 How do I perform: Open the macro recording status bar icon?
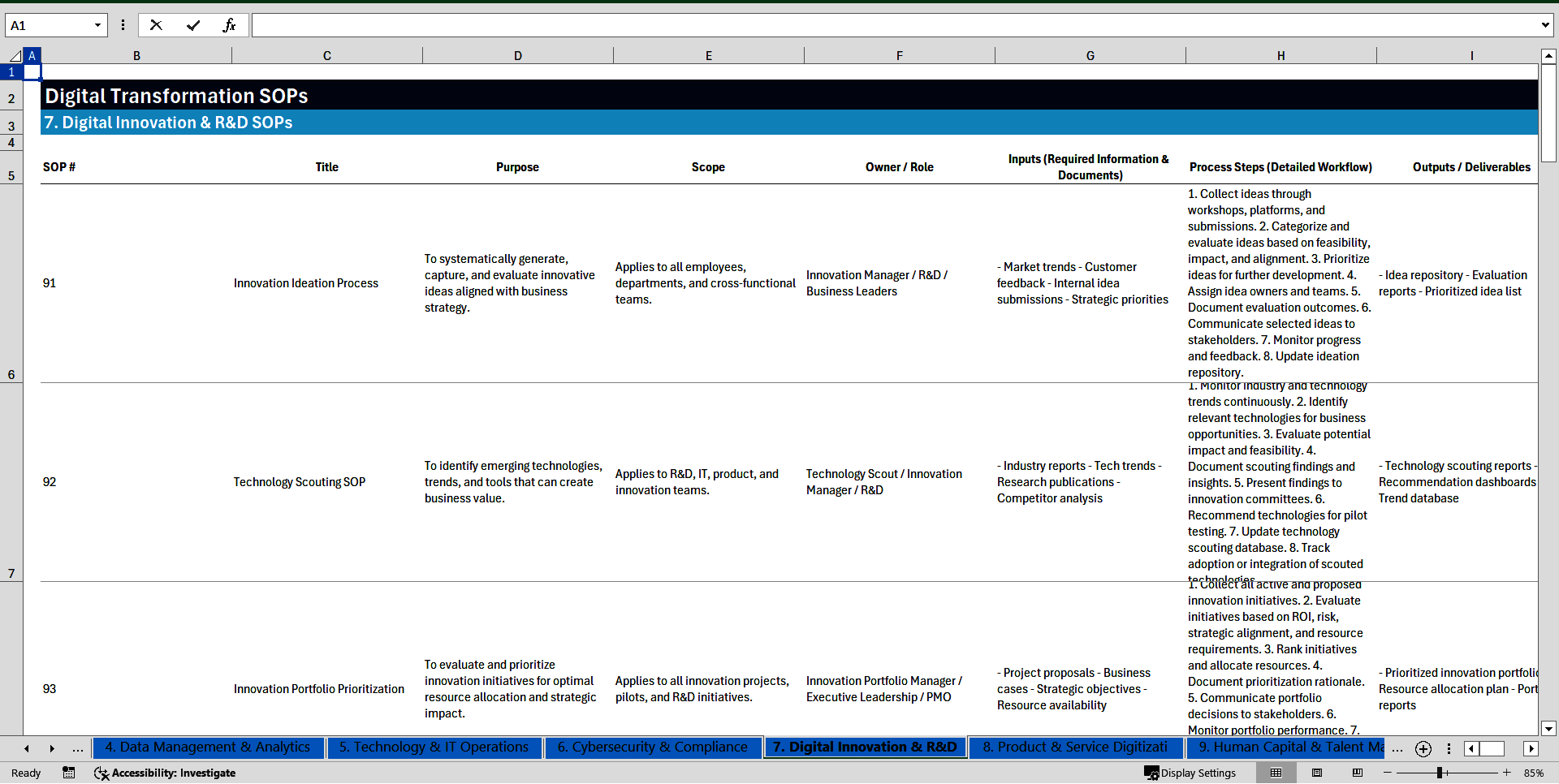pos(69,773)
